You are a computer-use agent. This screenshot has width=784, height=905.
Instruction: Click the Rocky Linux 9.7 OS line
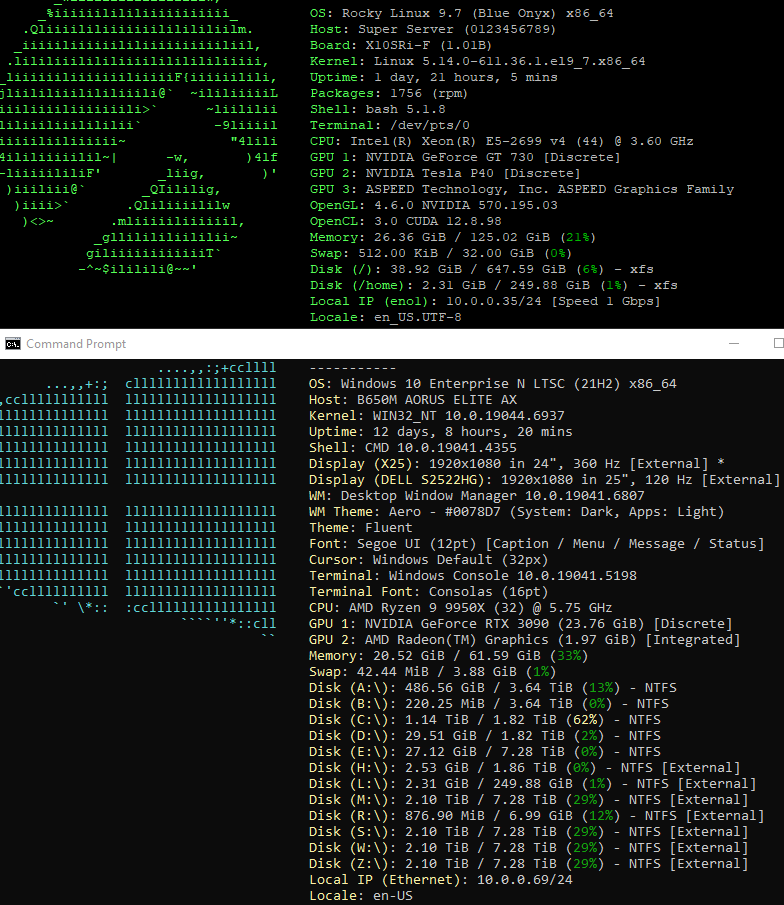[x=461, y=13]
